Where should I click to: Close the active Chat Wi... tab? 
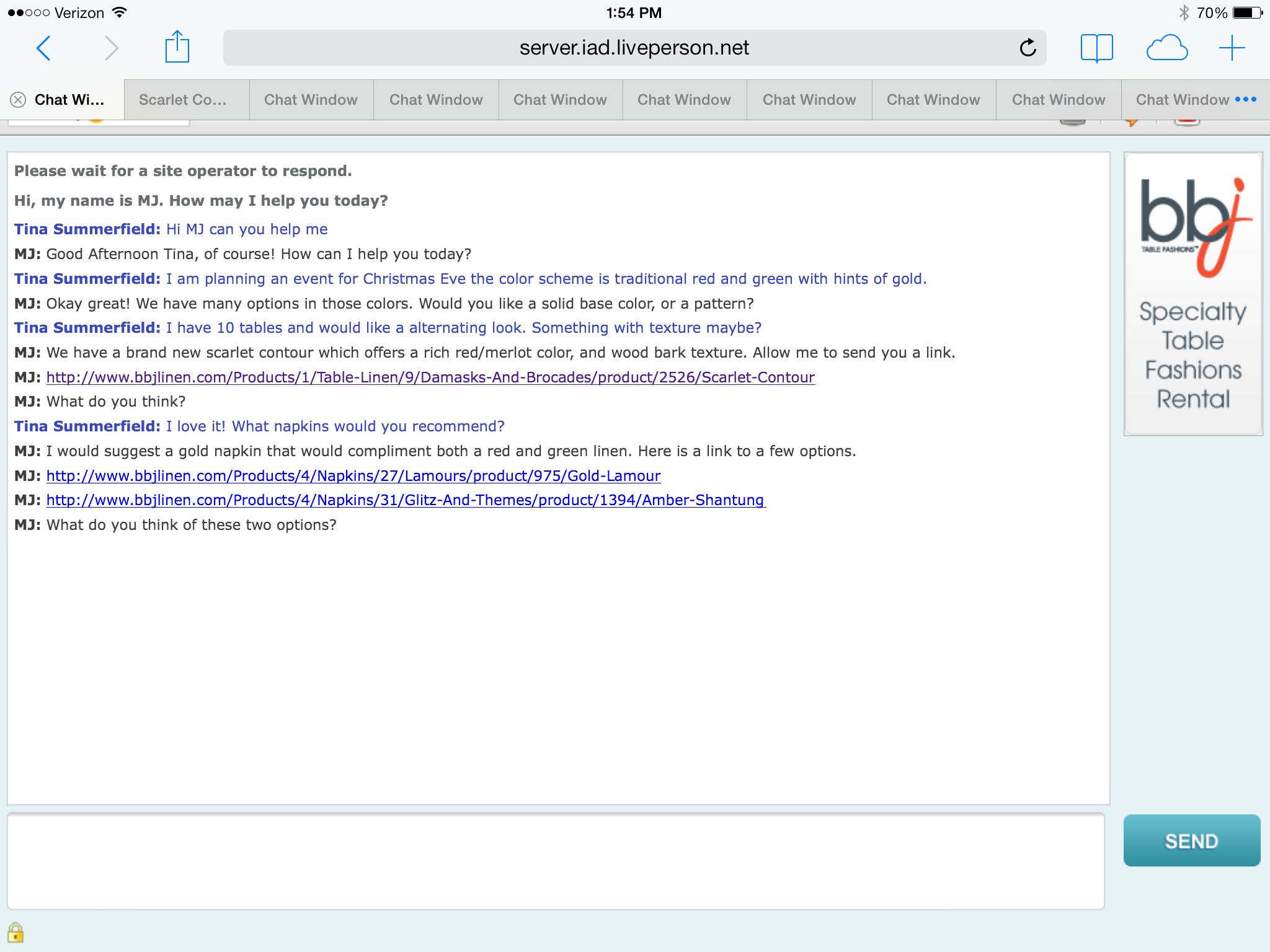click(x=18, y=100)
